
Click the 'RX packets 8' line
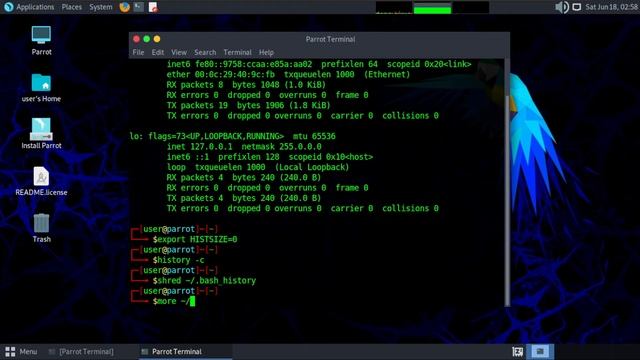[x=246, y=85]
